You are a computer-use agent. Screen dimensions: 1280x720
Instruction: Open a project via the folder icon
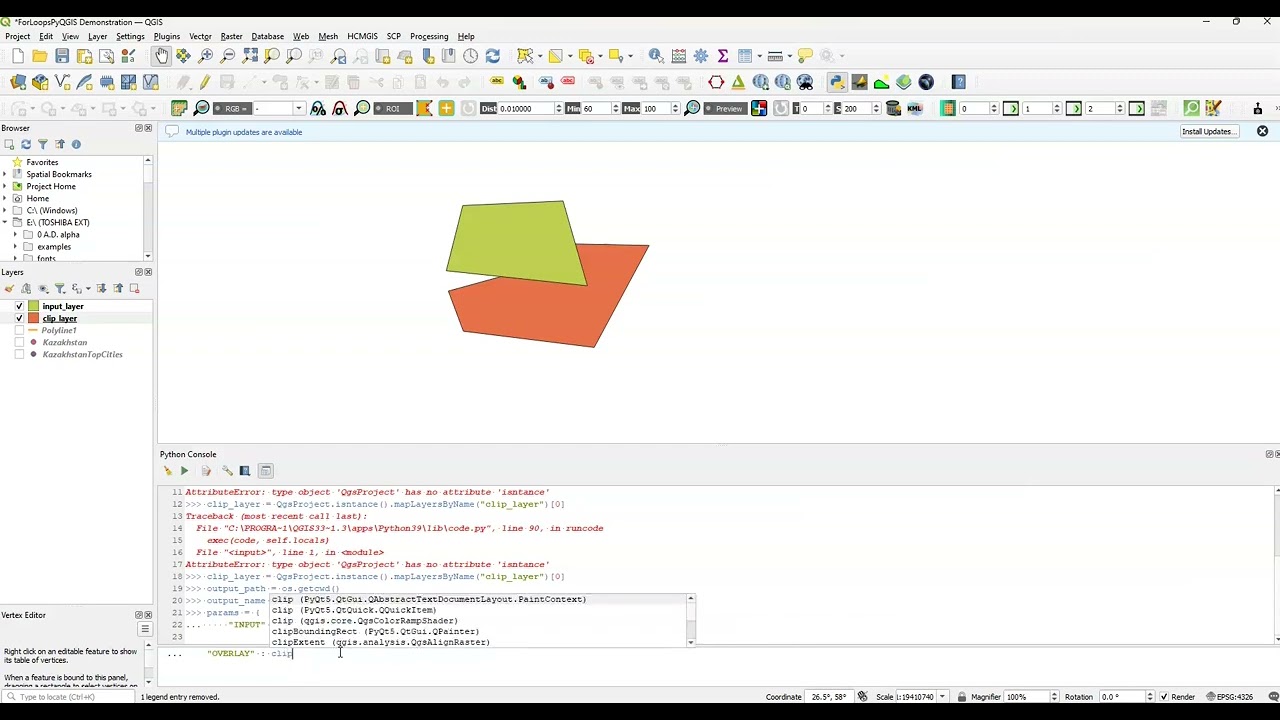click(40, 56)
